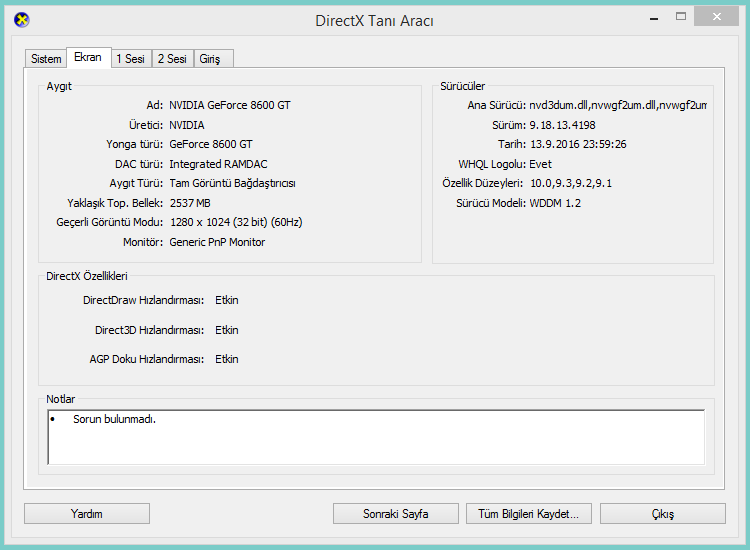The height and width of the screenshot is (550, 750).
Task: Select the Ekran tab
Action: pos(88,57)
